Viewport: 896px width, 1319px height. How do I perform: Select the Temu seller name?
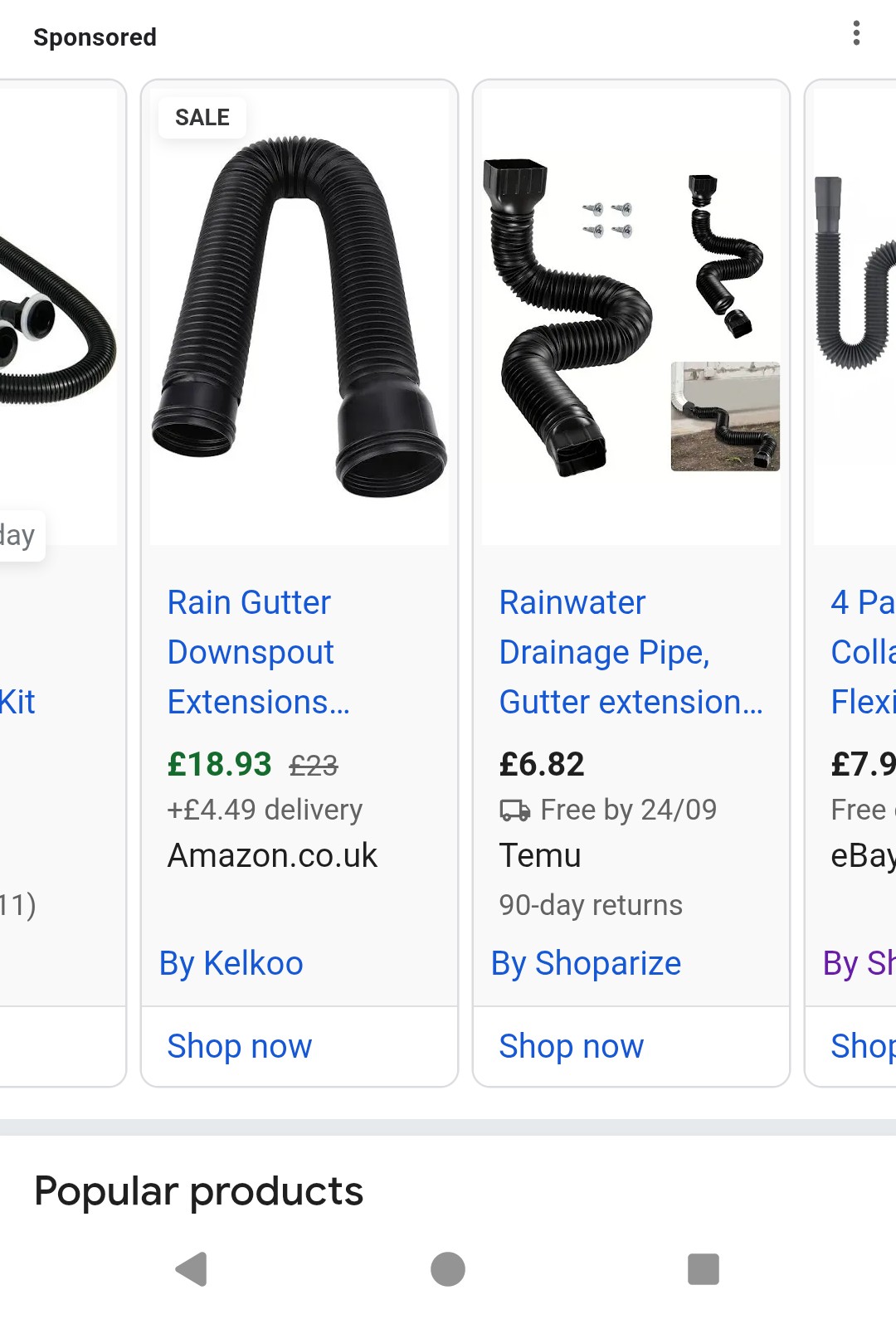point(540,855)
